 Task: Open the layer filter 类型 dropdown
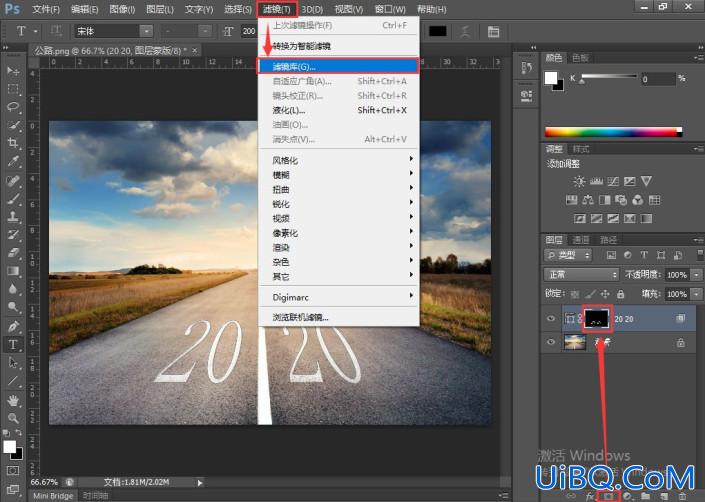(568, 255)
